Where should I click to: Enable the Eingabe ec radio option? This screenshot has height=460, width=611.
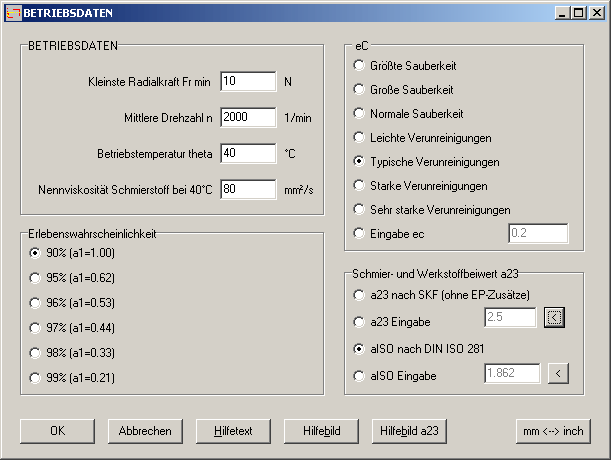coord(359,234)
